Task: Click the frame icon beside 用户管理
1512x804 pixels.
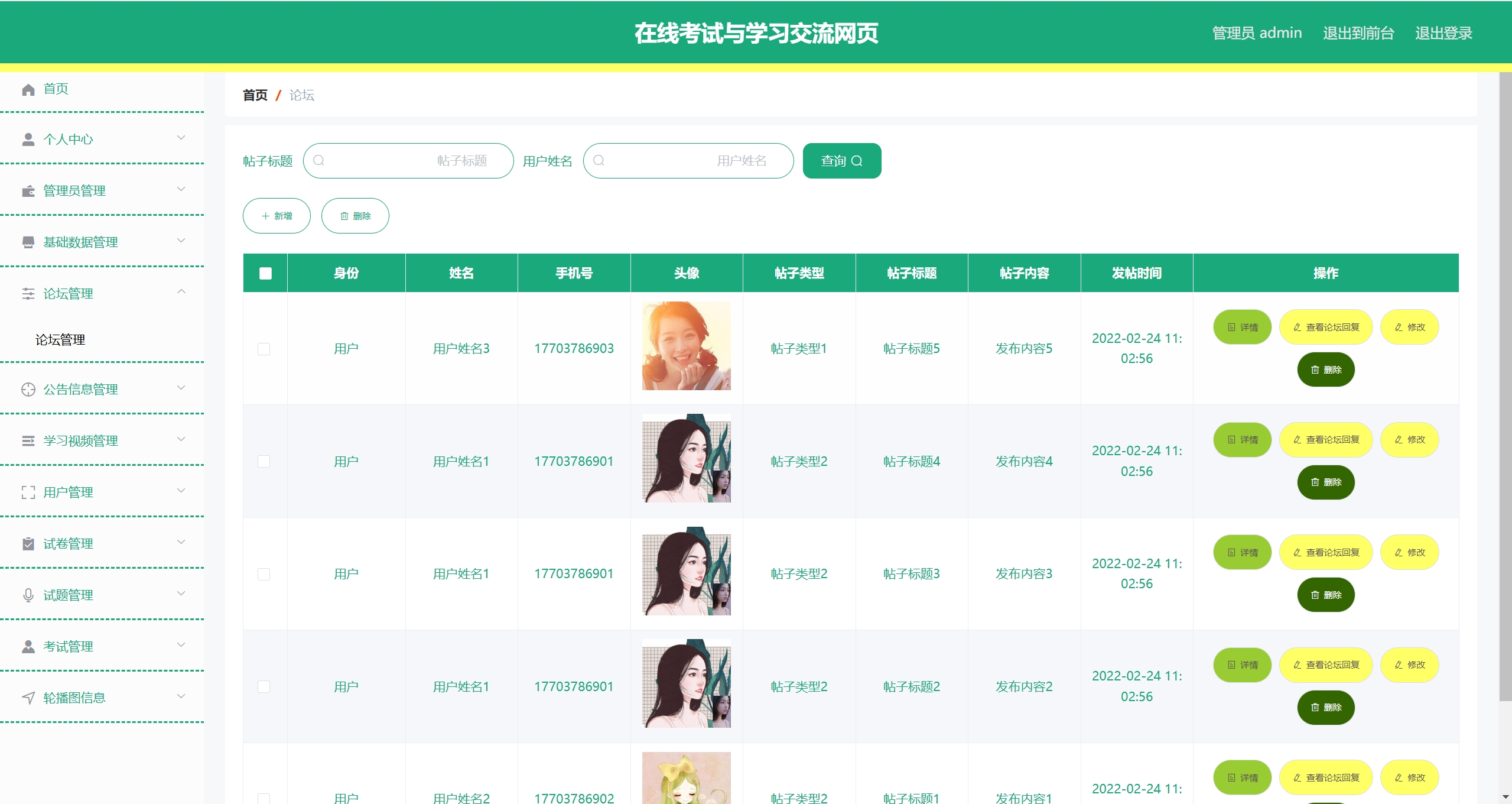Action: click(x=28, y=492)
